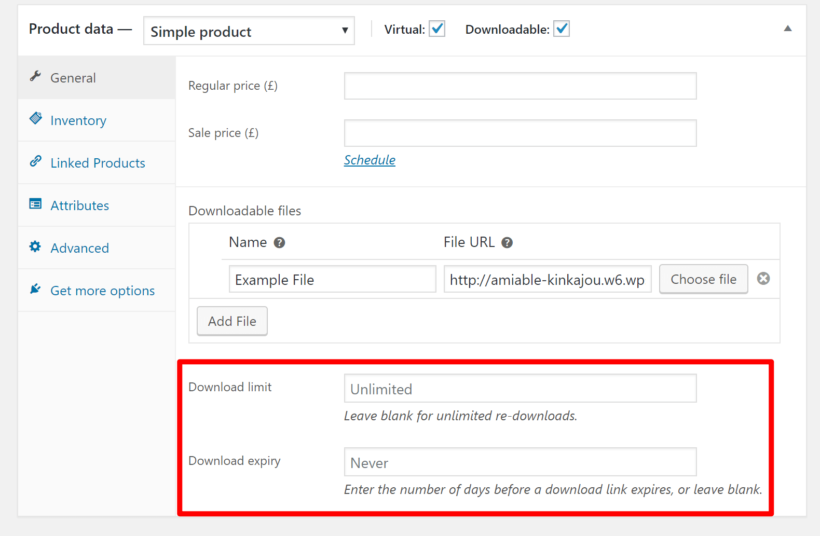This screenshot has width=820, height=536.
Task: Switch to the Attributes tab
Action: 97,206
